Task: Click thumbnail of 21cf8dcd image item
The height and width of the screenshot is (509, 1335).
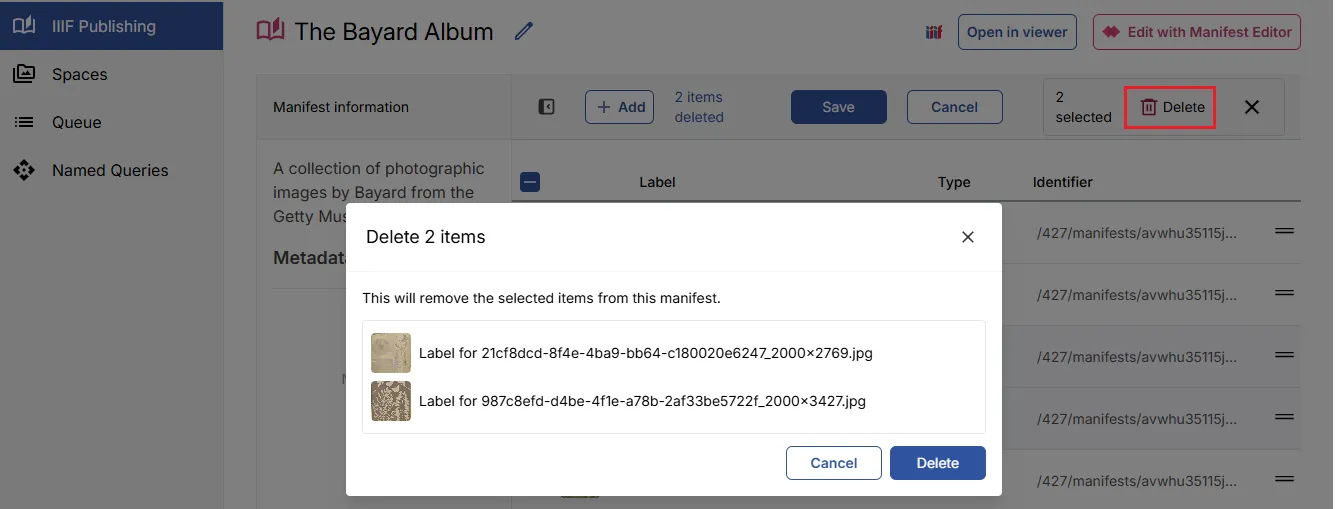Action: click(391, 353)
